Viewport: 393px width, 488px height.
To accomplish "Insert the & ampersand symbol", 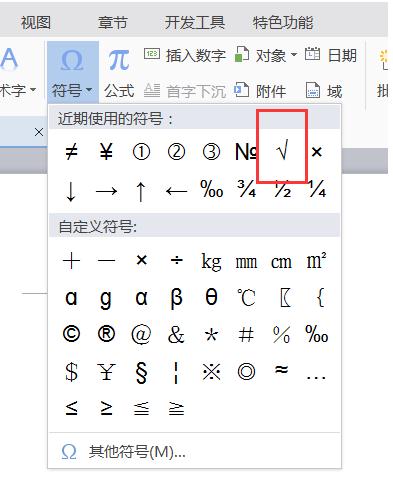I will click(x=176, y=334).
